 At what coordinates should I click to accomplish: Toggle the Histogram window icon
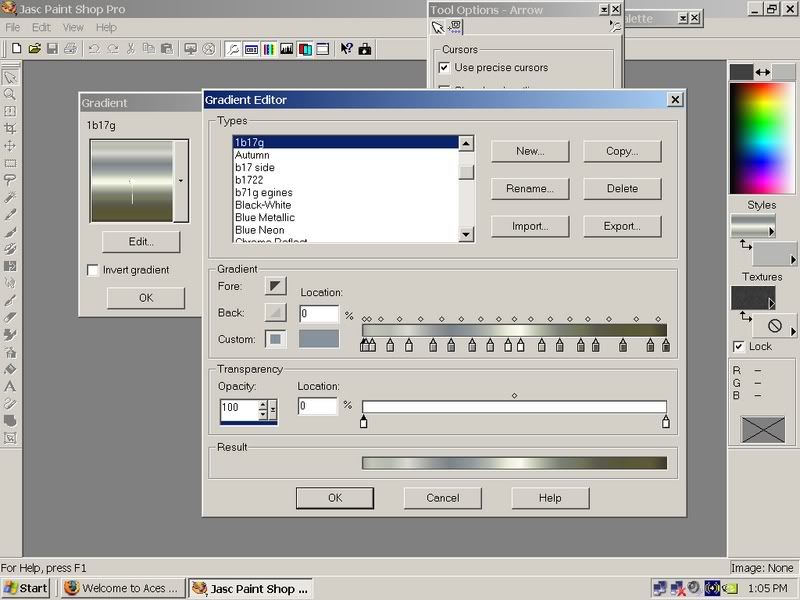point(287,49)
